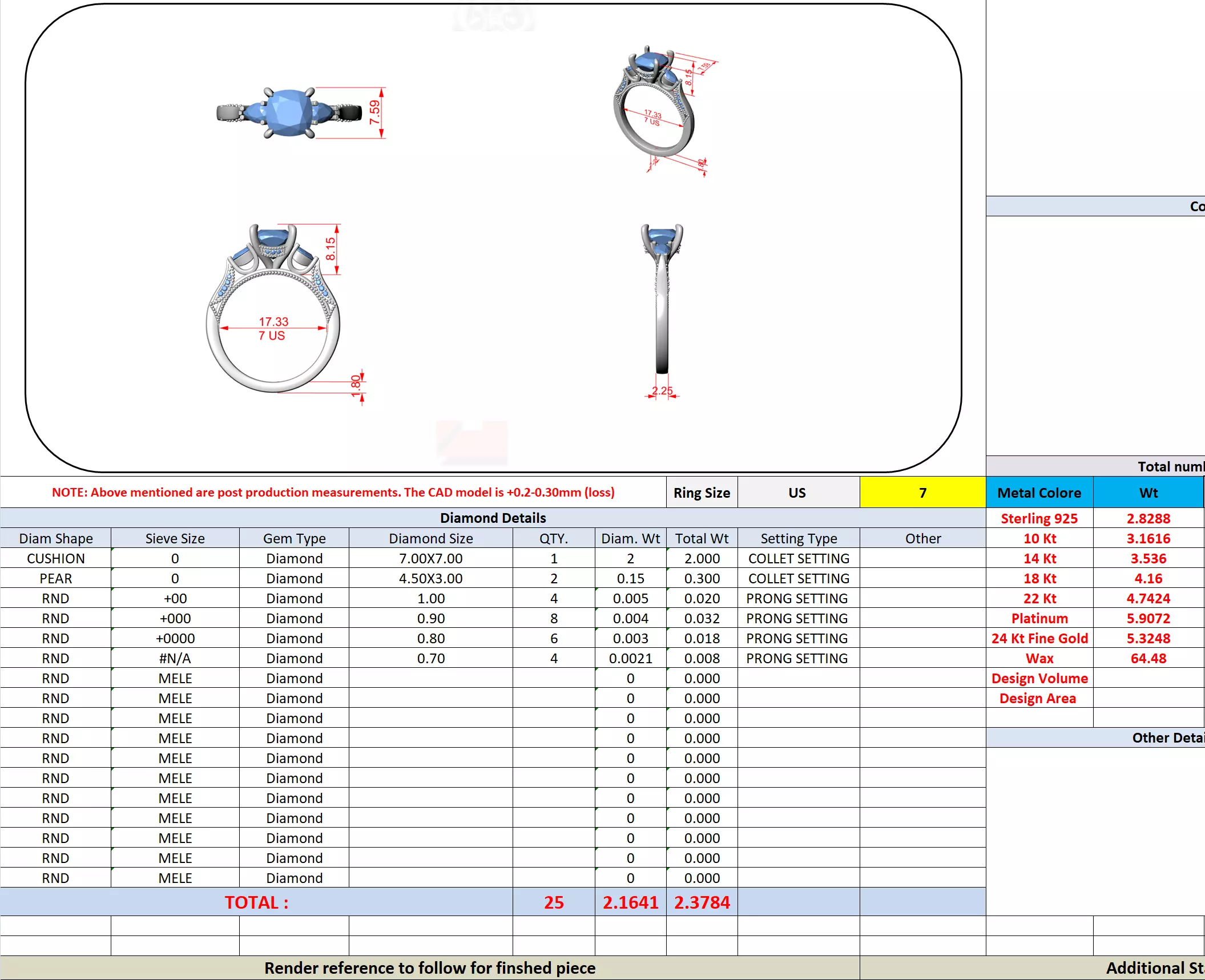Image resolution: width=1205 pixels, height=980 pixels.
Task: Click the blue Metal Colore header cell
Action: [x=1039, y=493]
